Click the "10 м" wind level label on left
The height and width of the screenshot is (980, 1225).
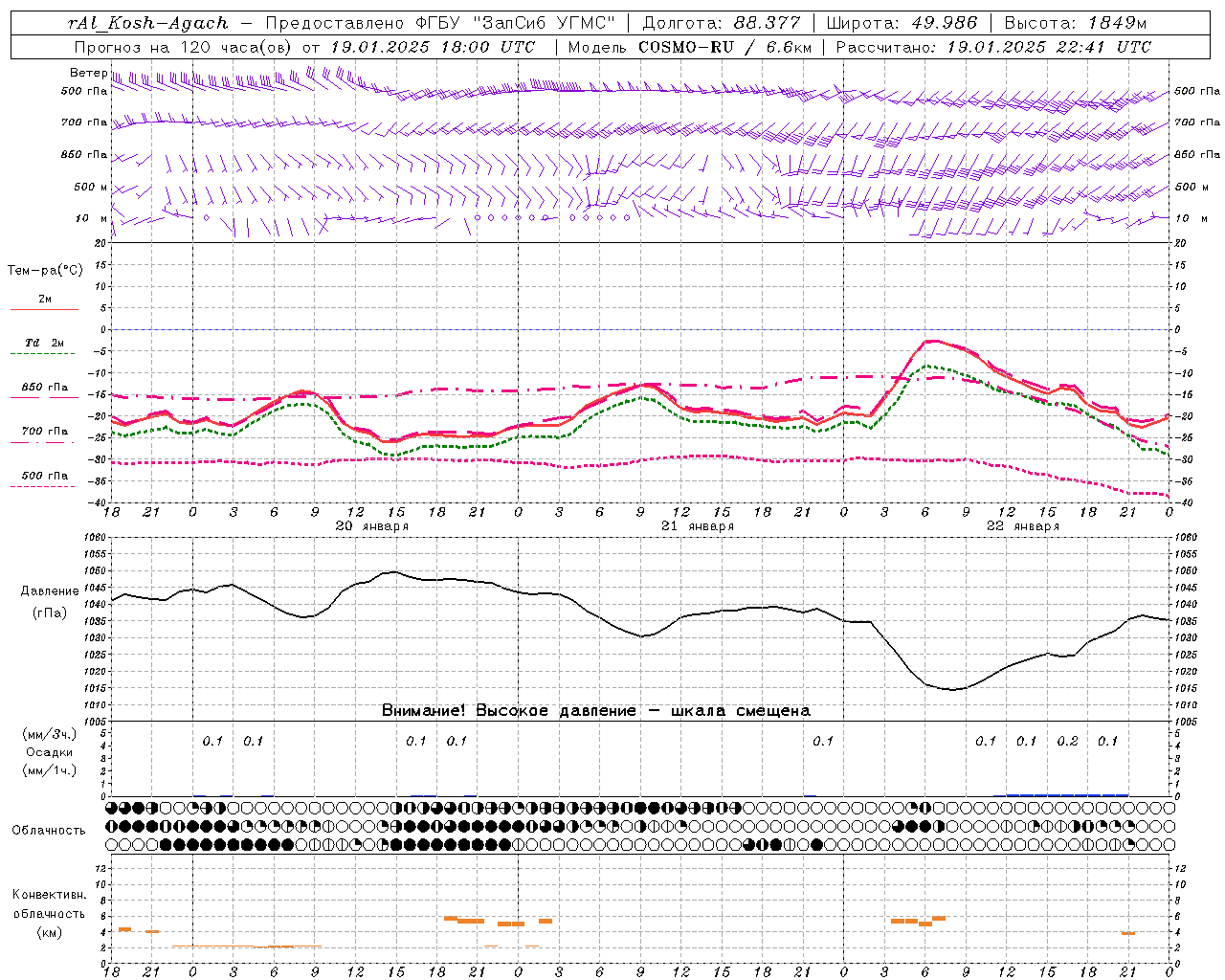pyautogui.click(x=91, y=219)
